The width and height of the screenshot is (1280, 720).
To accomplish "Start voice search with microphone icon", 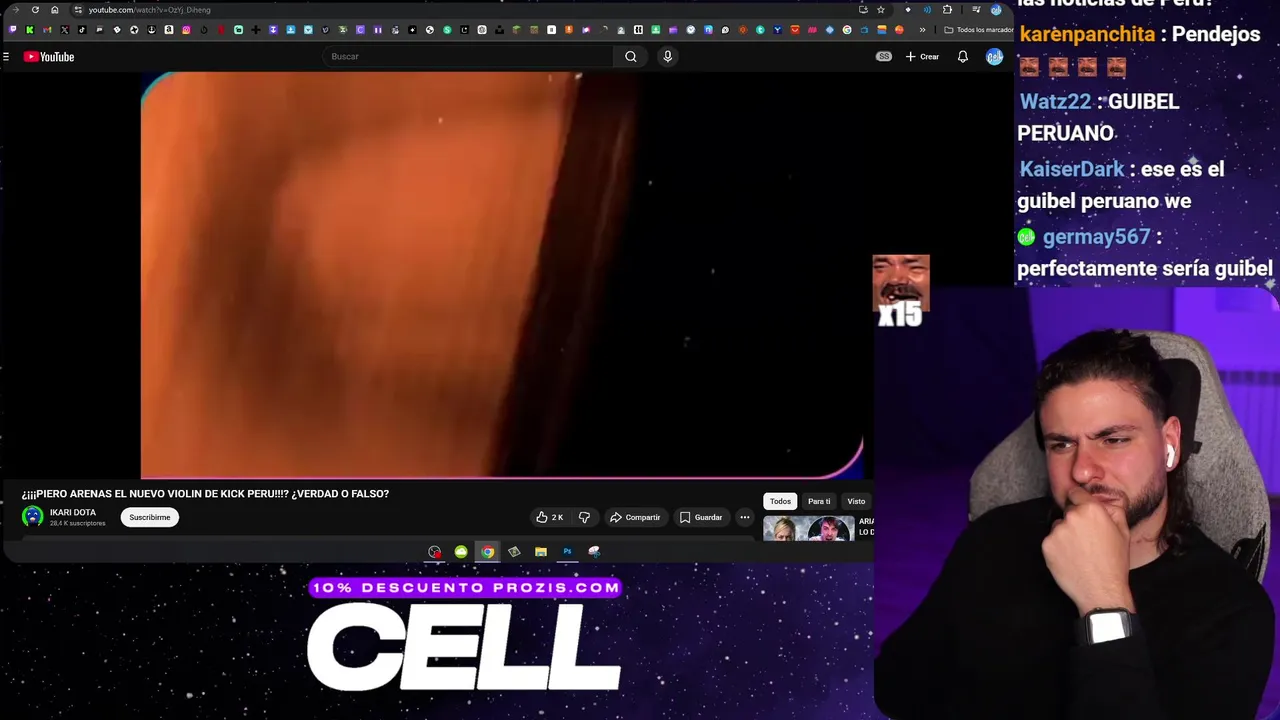I will (668, 57).
